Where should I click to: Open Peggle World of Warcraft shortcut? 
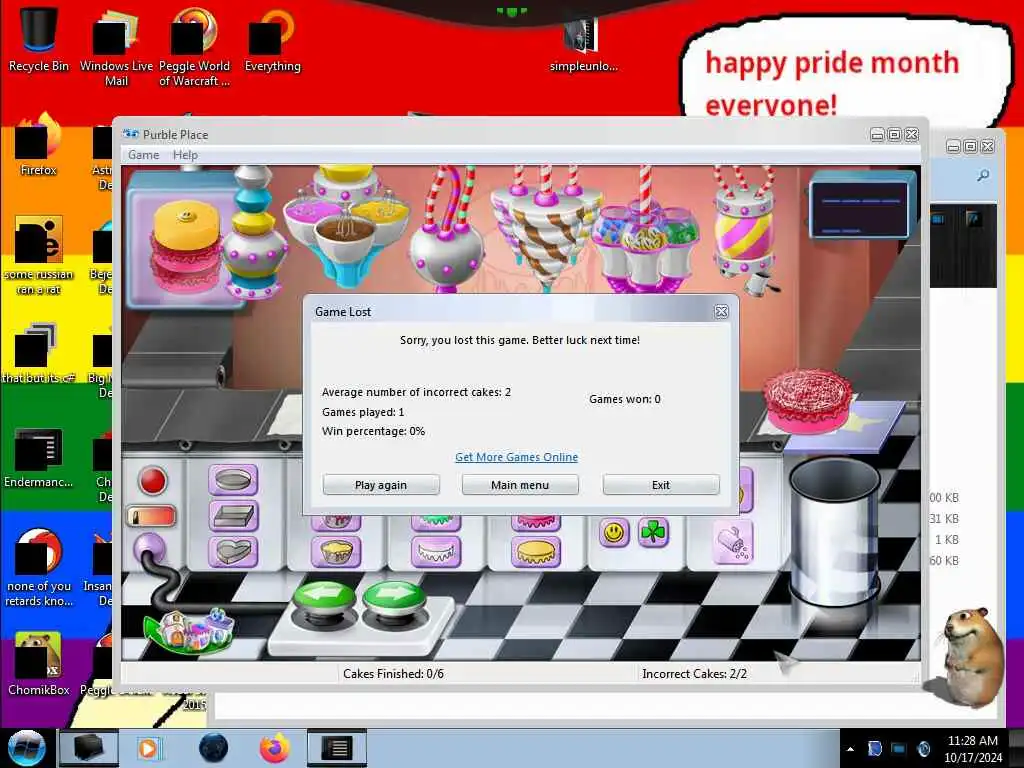click(194, 46)
